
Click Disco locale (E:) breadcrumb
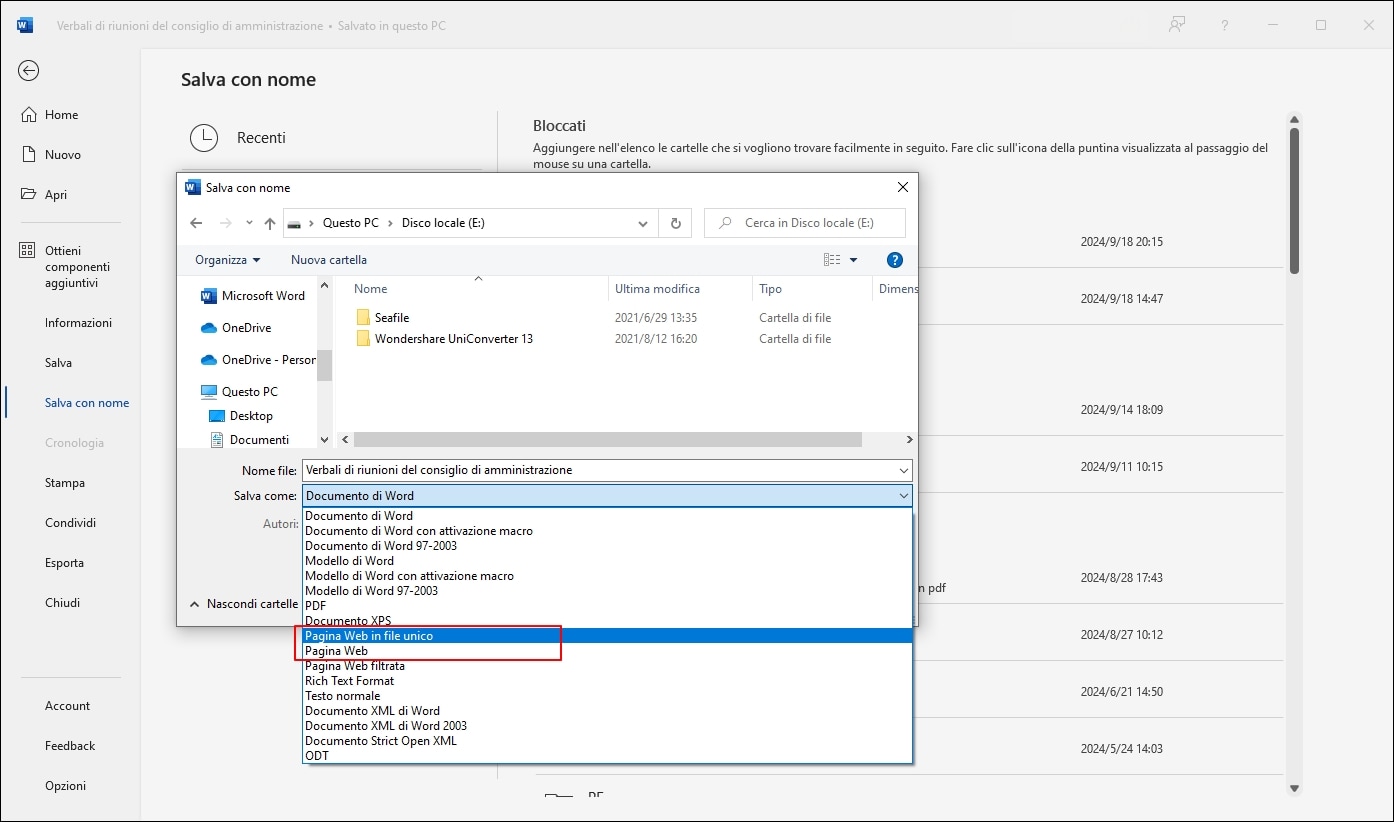[x=443, y=223]
